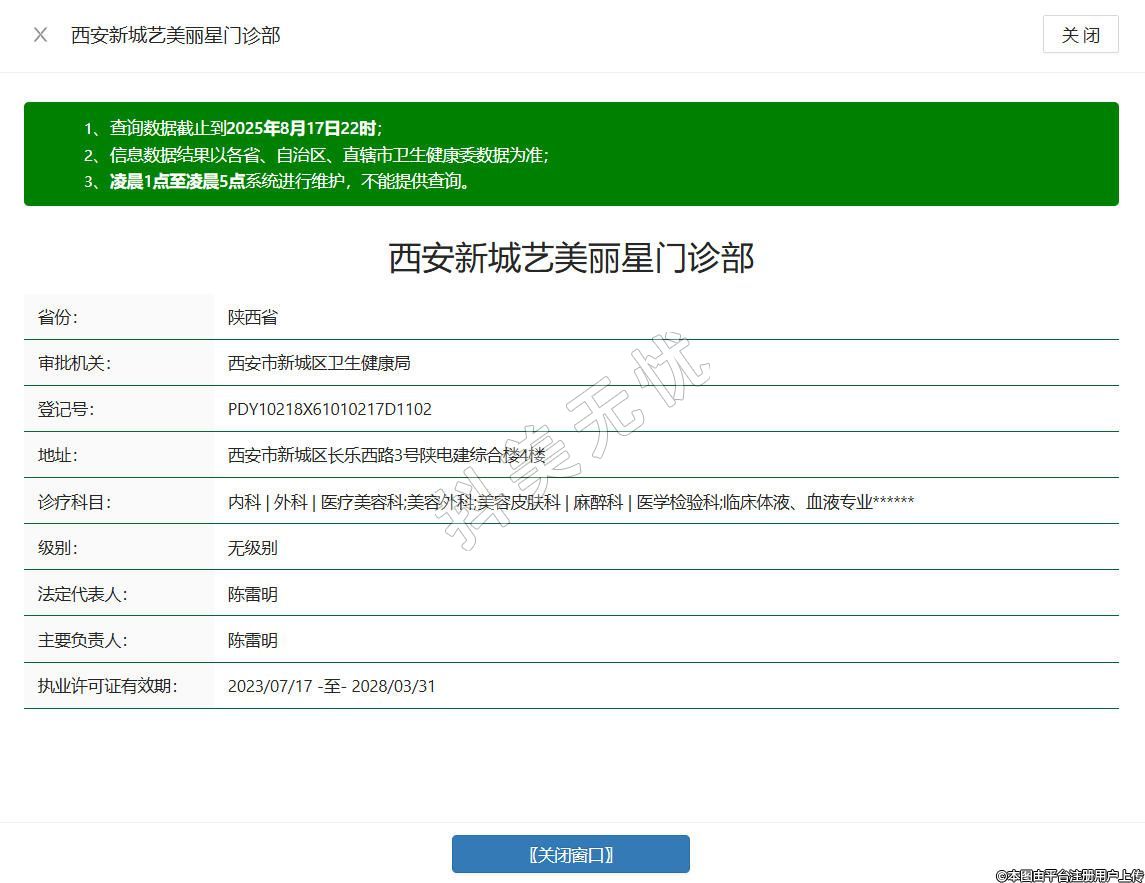Click the 执业许可证有效期 field label
This screenshot has height=883, width=1145.
click(x=107, y=686)
